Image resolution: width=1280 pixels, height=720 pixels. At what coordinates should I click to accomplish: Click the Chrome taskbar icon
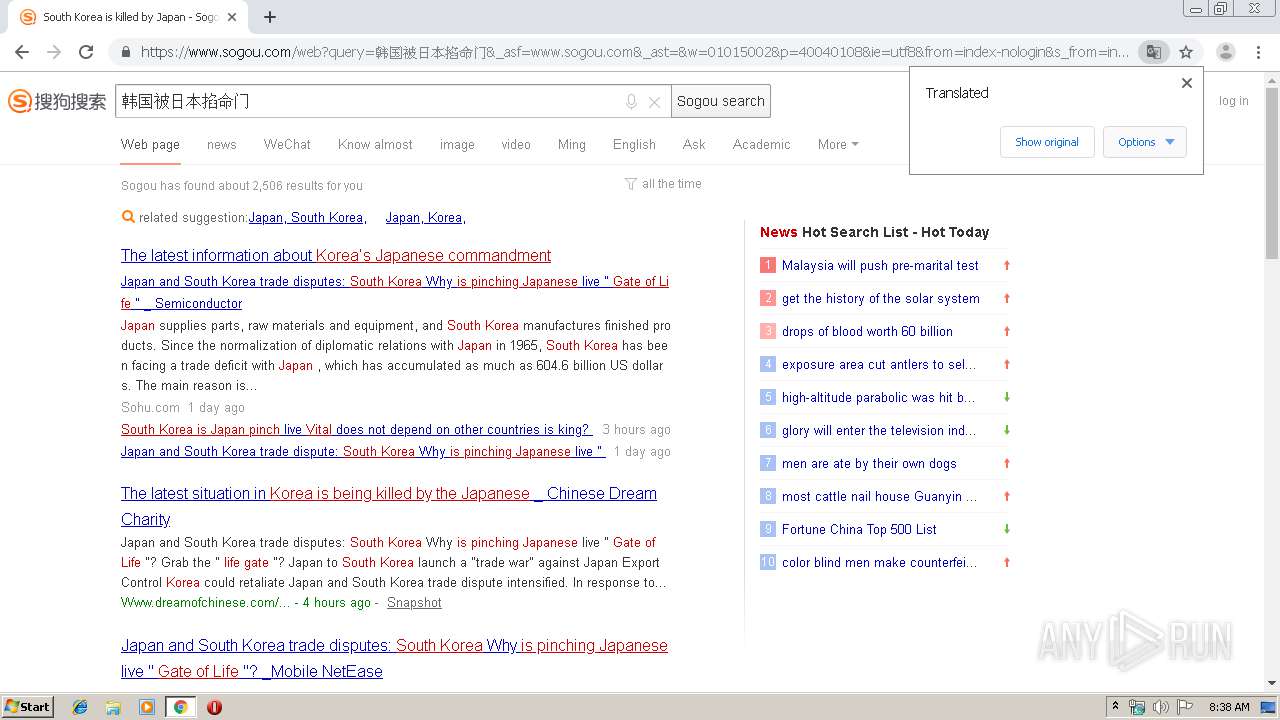[180, 707]
